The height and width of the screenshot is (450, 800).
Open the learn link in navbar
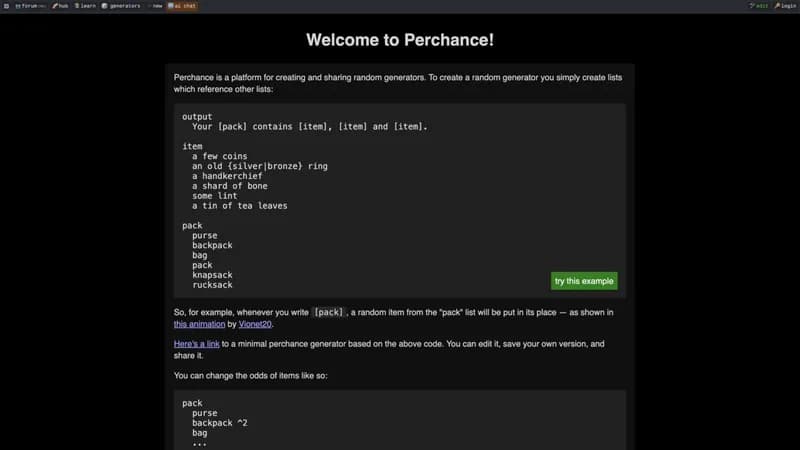[x=85, y=6]
